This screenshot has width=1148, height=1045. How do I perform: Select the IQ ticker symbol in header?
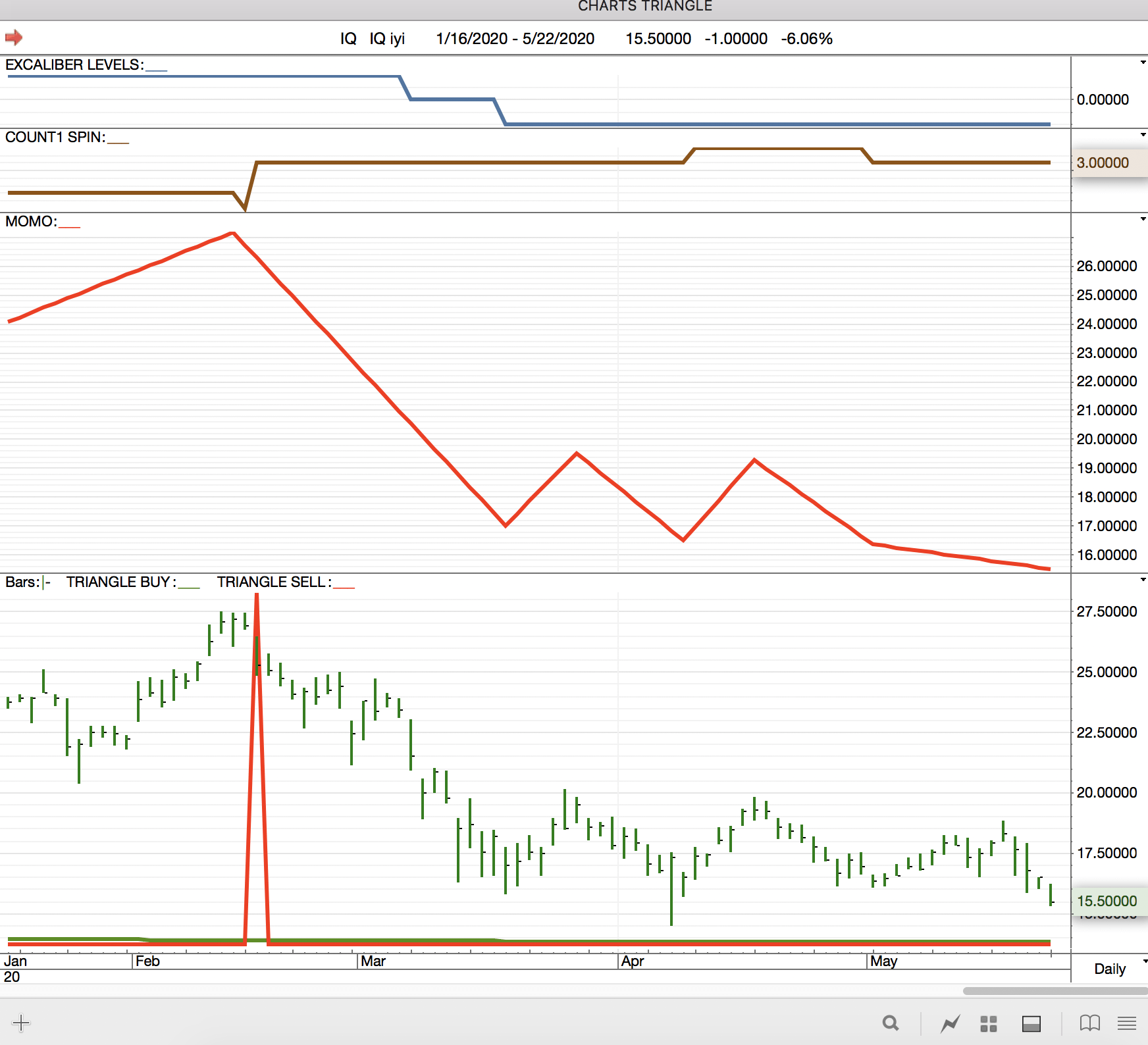click(348, 39)
